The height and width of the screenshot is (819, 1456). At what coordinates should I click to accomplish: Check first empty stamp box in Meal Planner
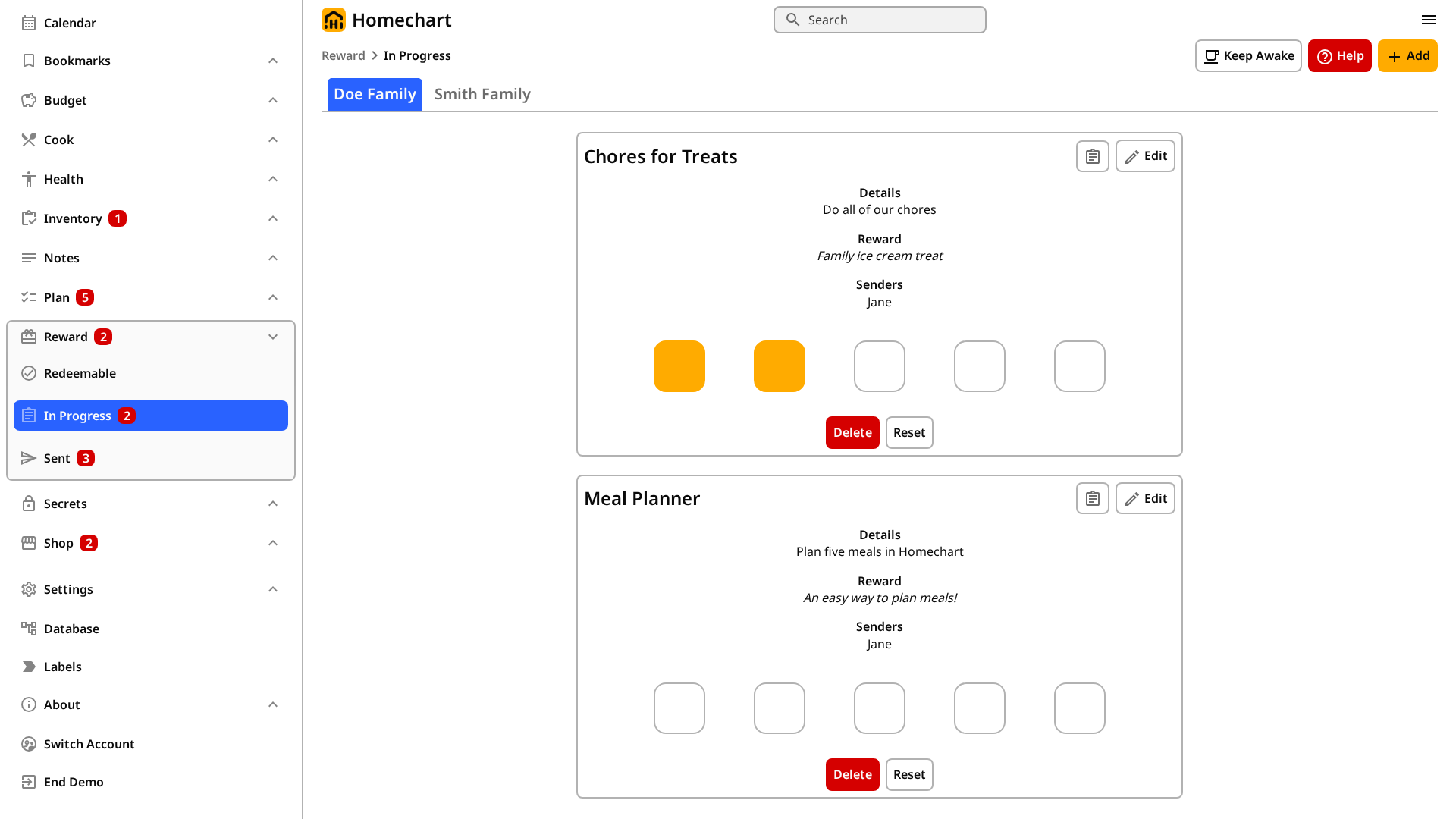click(679, 708)
